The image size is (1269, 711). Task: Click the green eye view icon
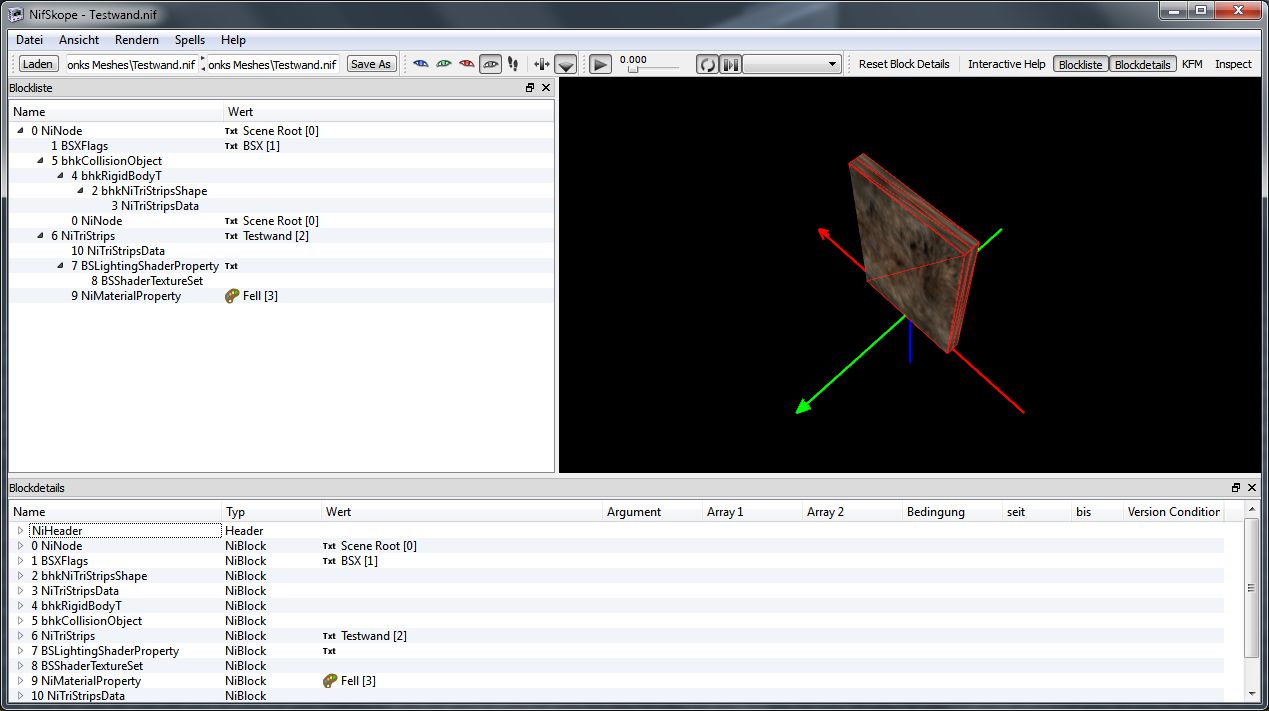click(x=444, y=64)
